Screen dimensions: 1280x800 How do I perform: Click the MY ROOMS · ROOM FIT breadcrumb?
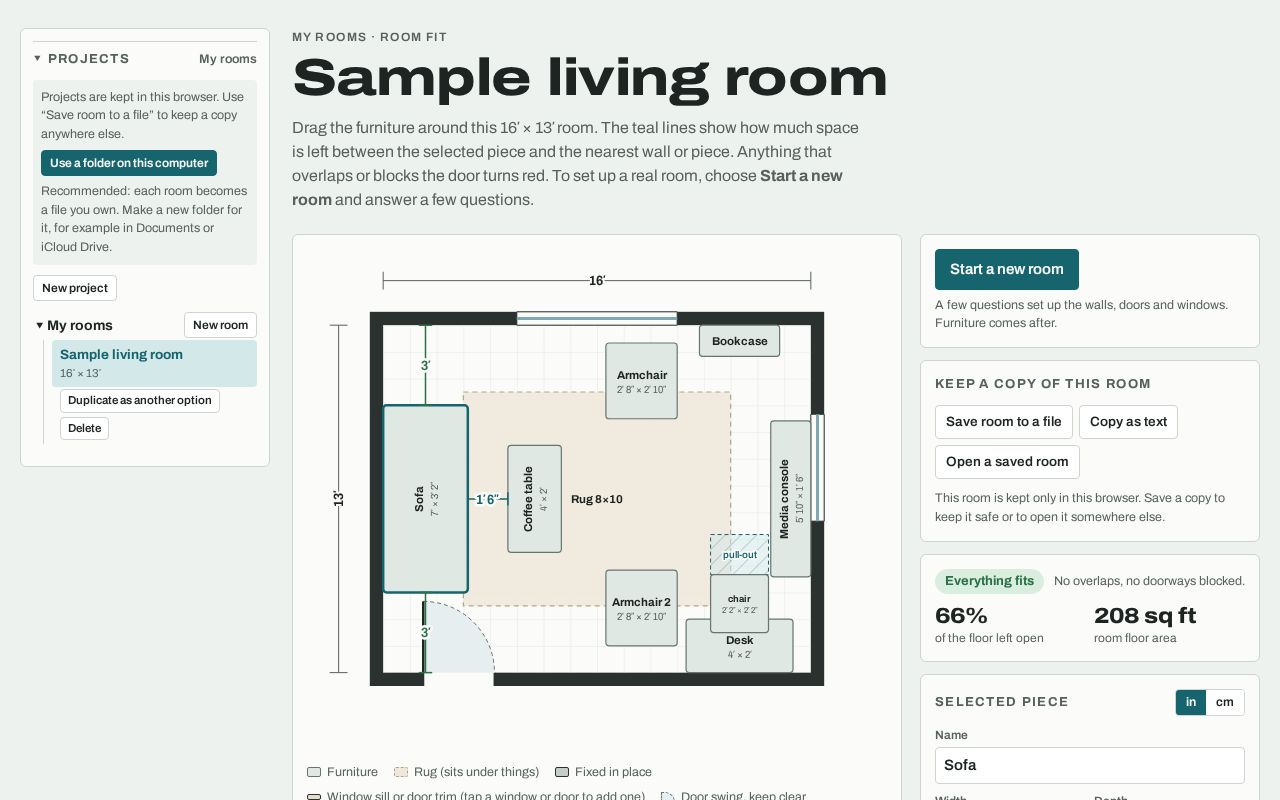(370, 37)
